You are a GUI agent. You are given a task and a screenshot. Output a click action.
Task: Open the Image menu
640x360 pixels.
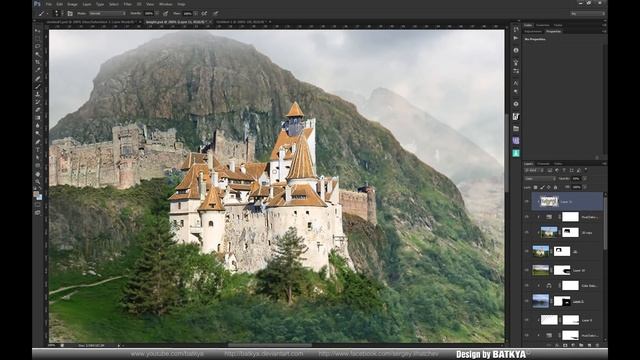[x=72, y=4]
